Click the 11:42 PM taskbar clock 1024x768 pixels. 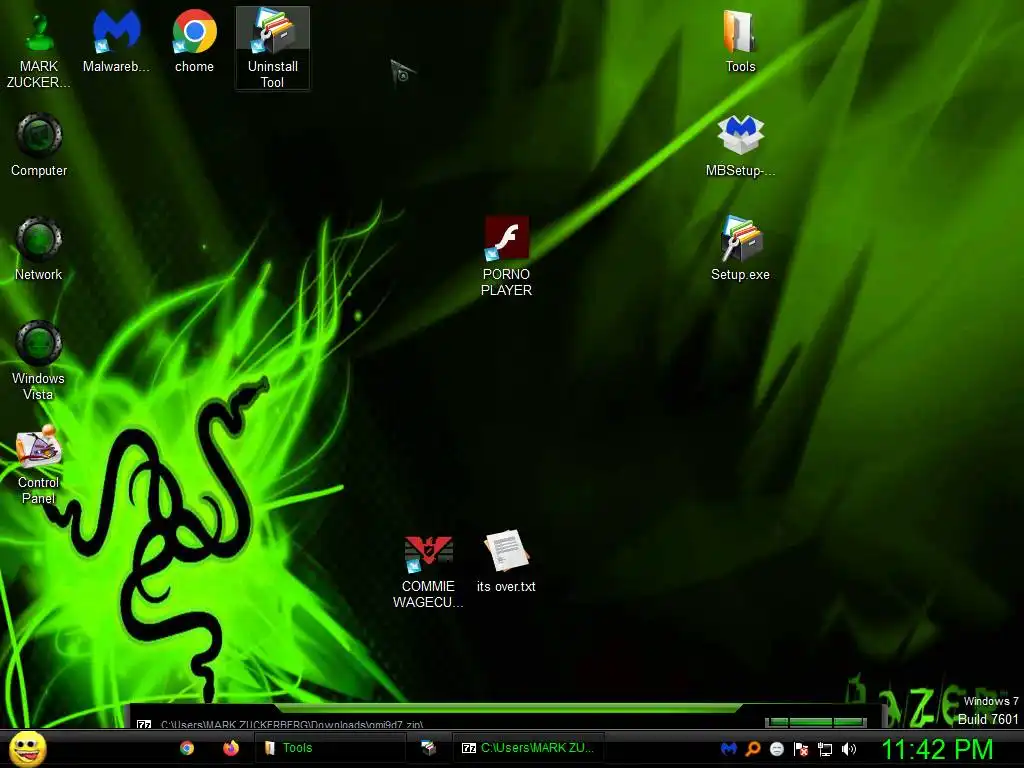(x=938, y=749)
